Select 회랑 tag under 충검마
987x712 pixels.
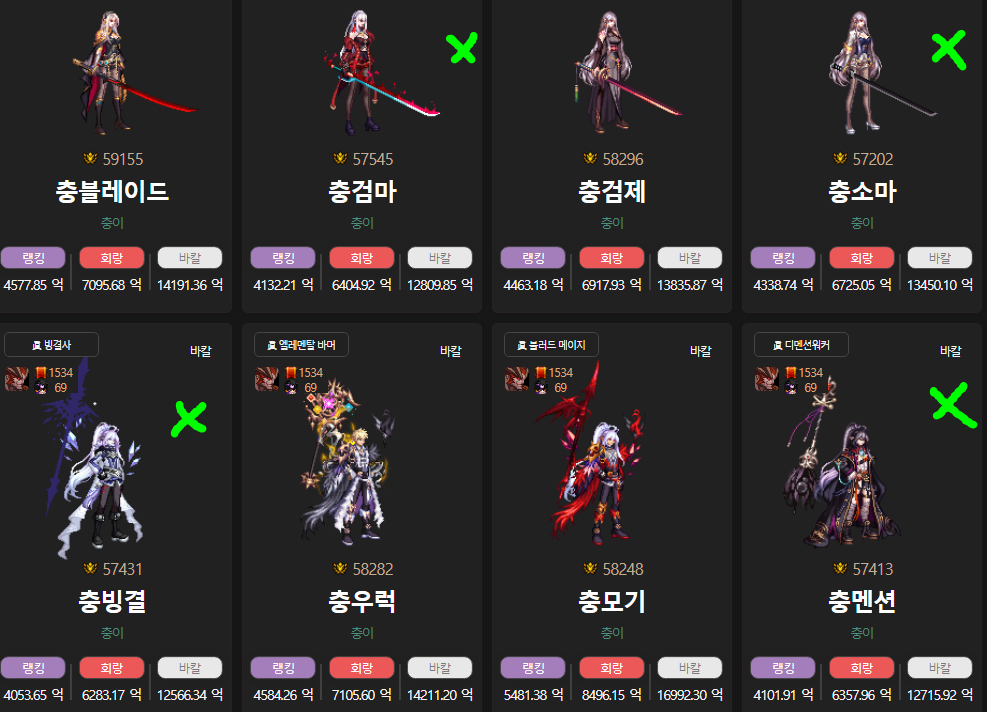[x=362, y=258]
